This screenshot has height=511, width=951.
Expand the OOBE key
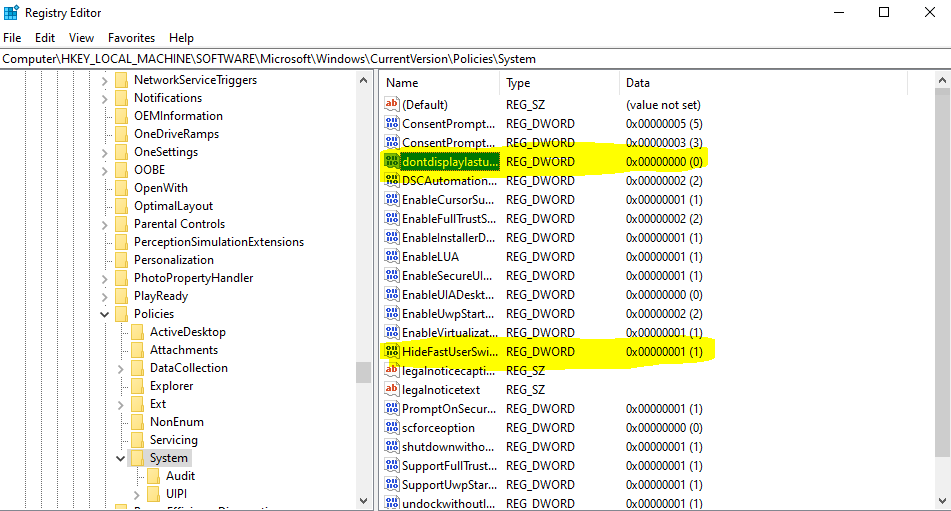click(104, 170)
